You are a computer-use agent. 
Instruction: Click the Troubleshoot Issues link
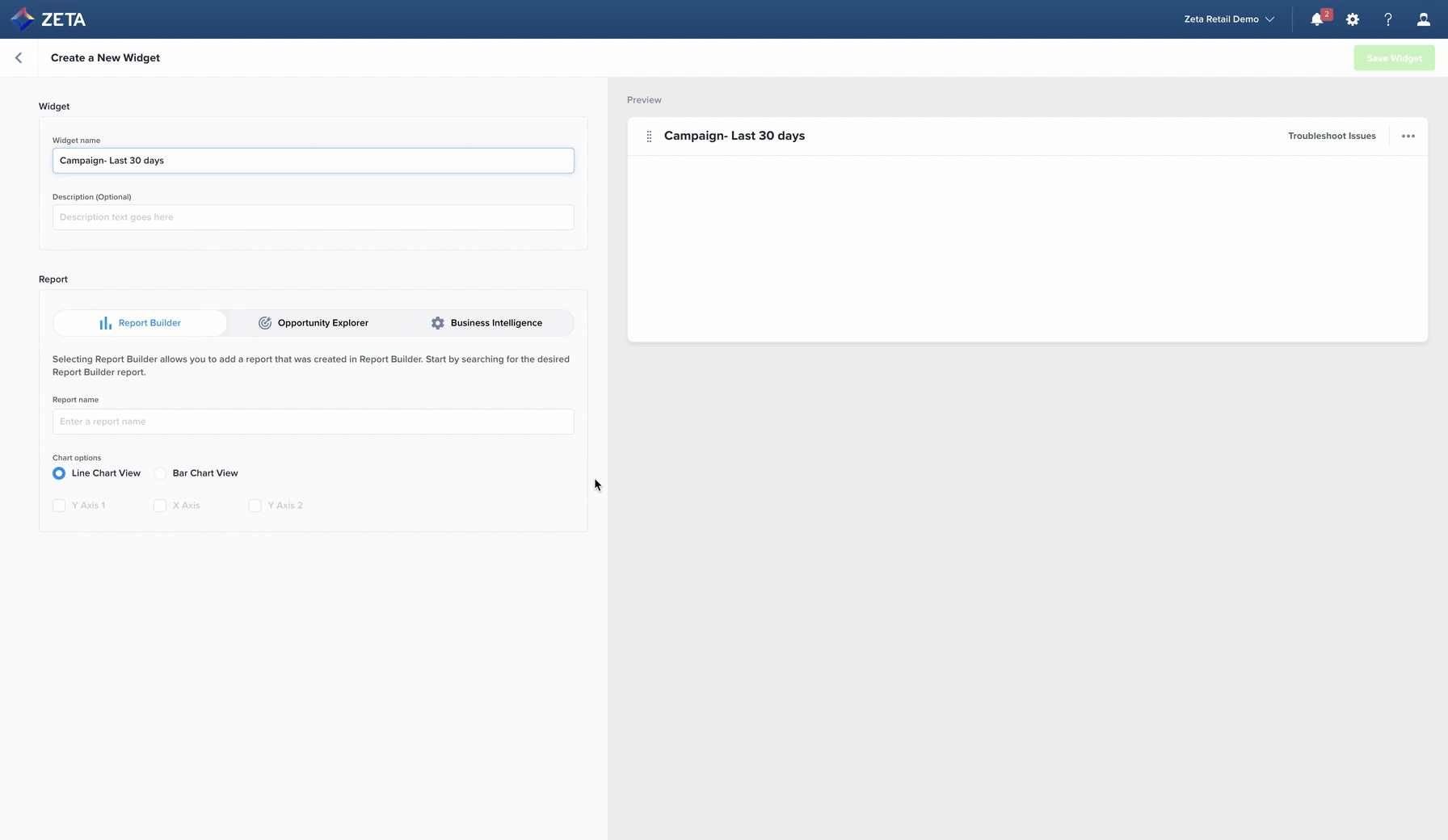(x=1331, y=136)
